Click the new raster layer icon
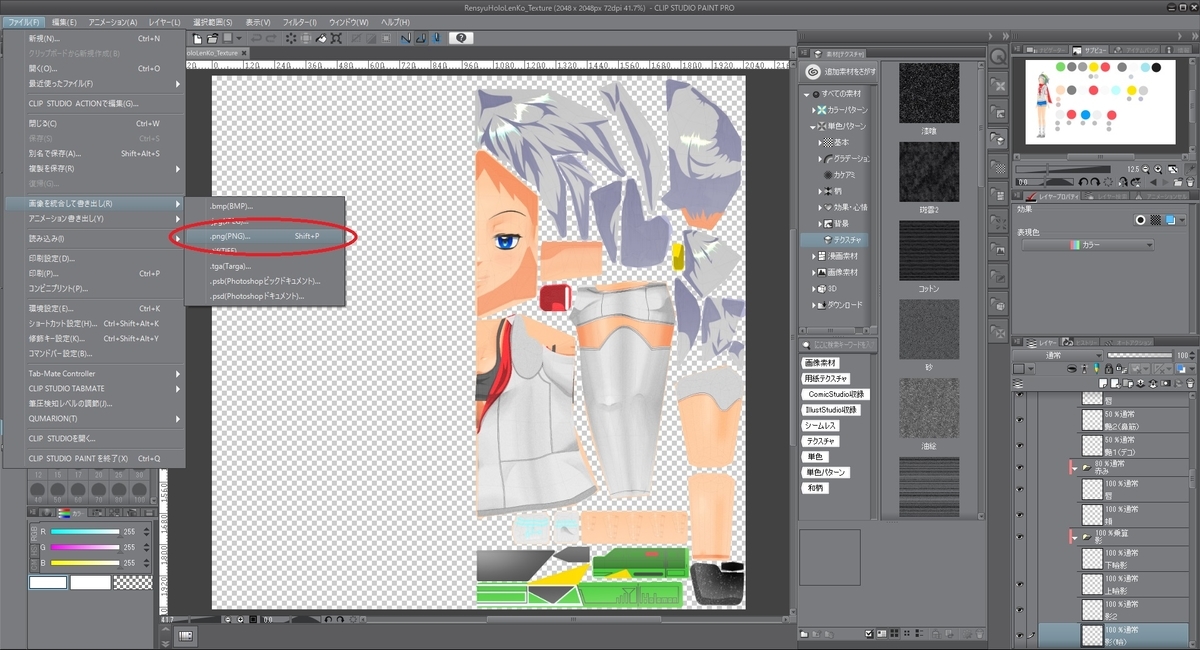Screen dimensions: 1200x650 1103,383
